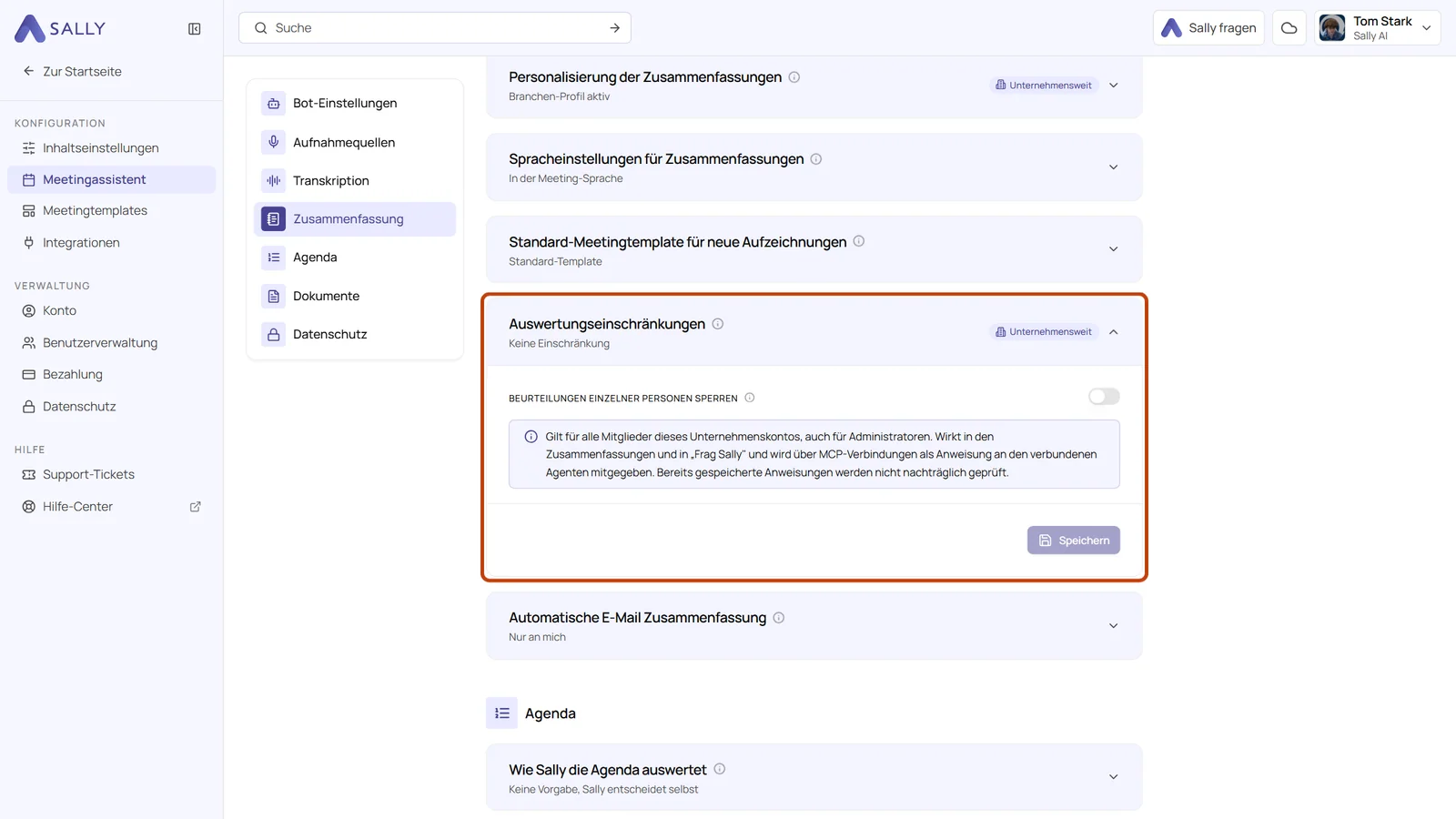Click the Speichern button
The height and width of the screenshot is (819, 1456).
(x=1073, y=541)
